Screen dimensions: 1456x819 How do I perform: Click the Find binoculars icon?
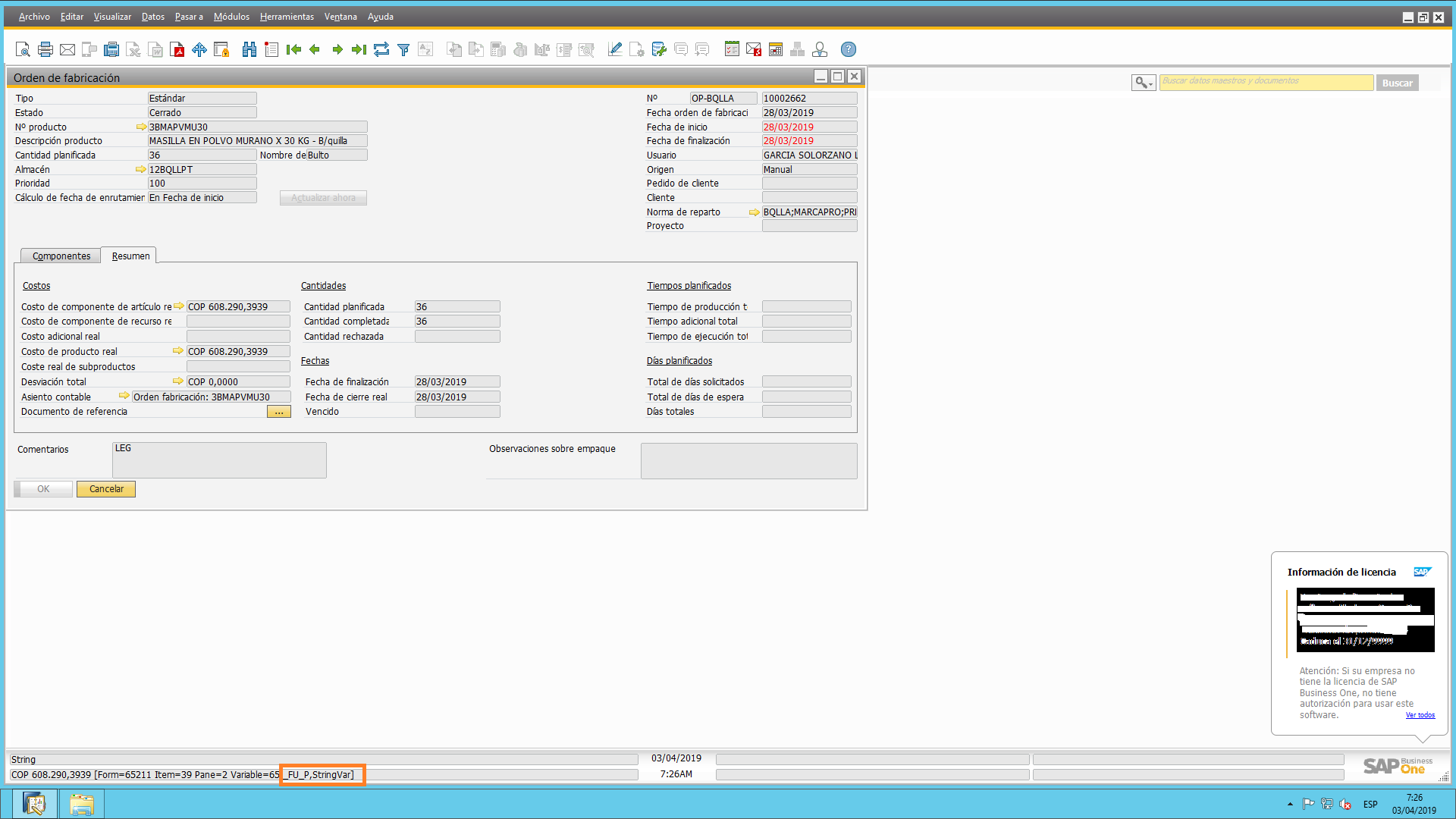tap(249, 49)
